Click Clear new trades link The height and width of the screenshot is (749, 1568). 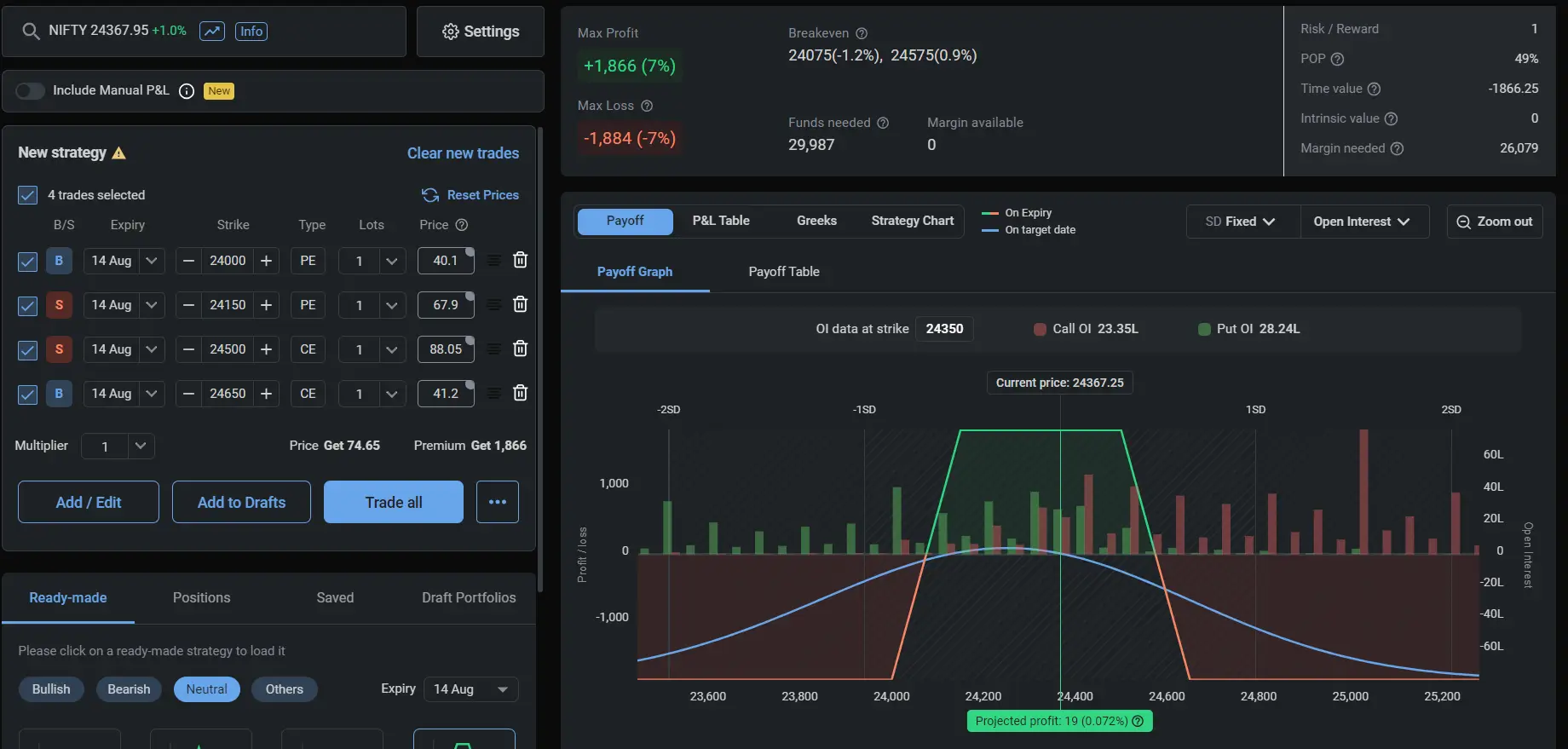click(463, 153)
